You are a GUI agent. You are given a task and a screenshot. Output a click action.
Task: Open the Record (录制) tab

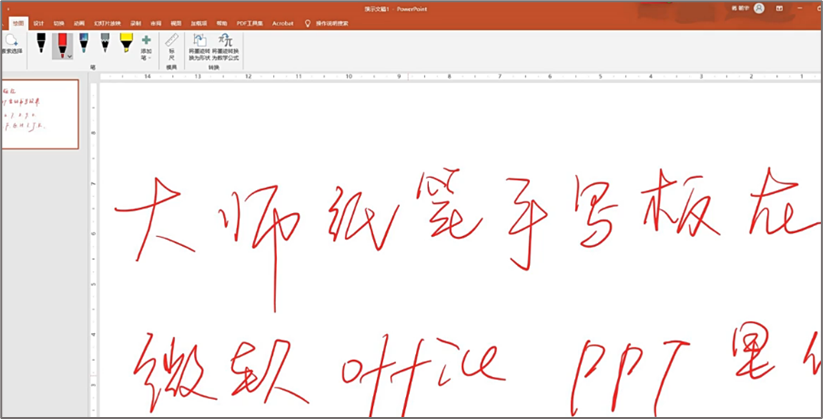click(136, 24)
